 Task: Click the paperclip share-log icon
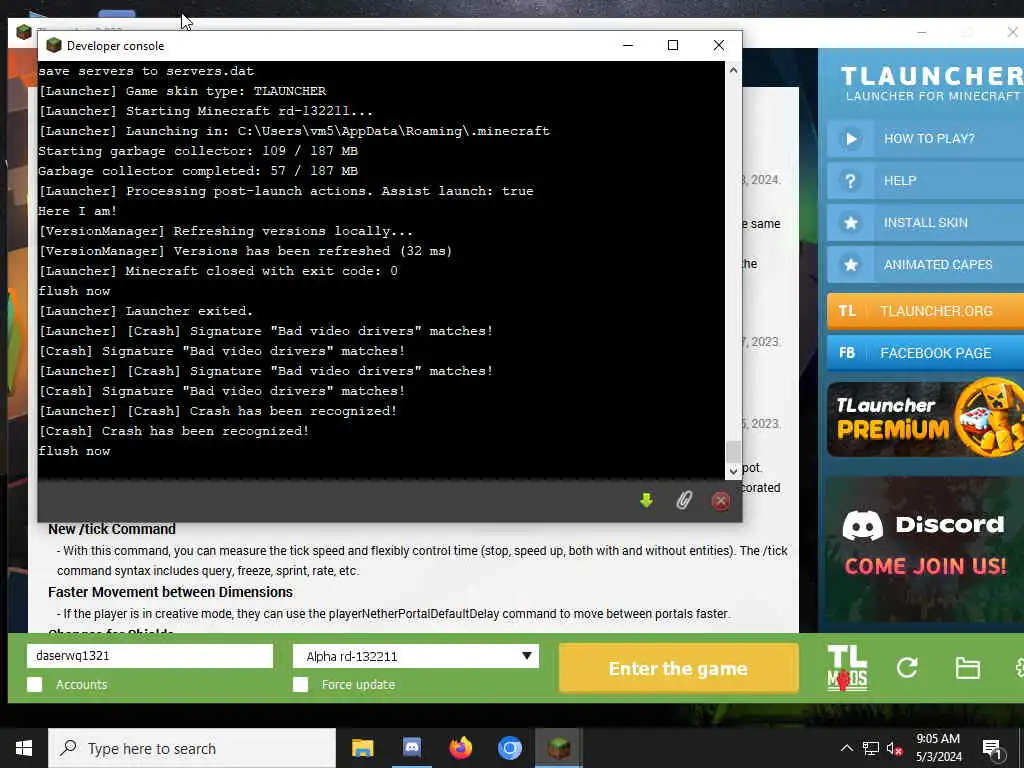[684, 501]
